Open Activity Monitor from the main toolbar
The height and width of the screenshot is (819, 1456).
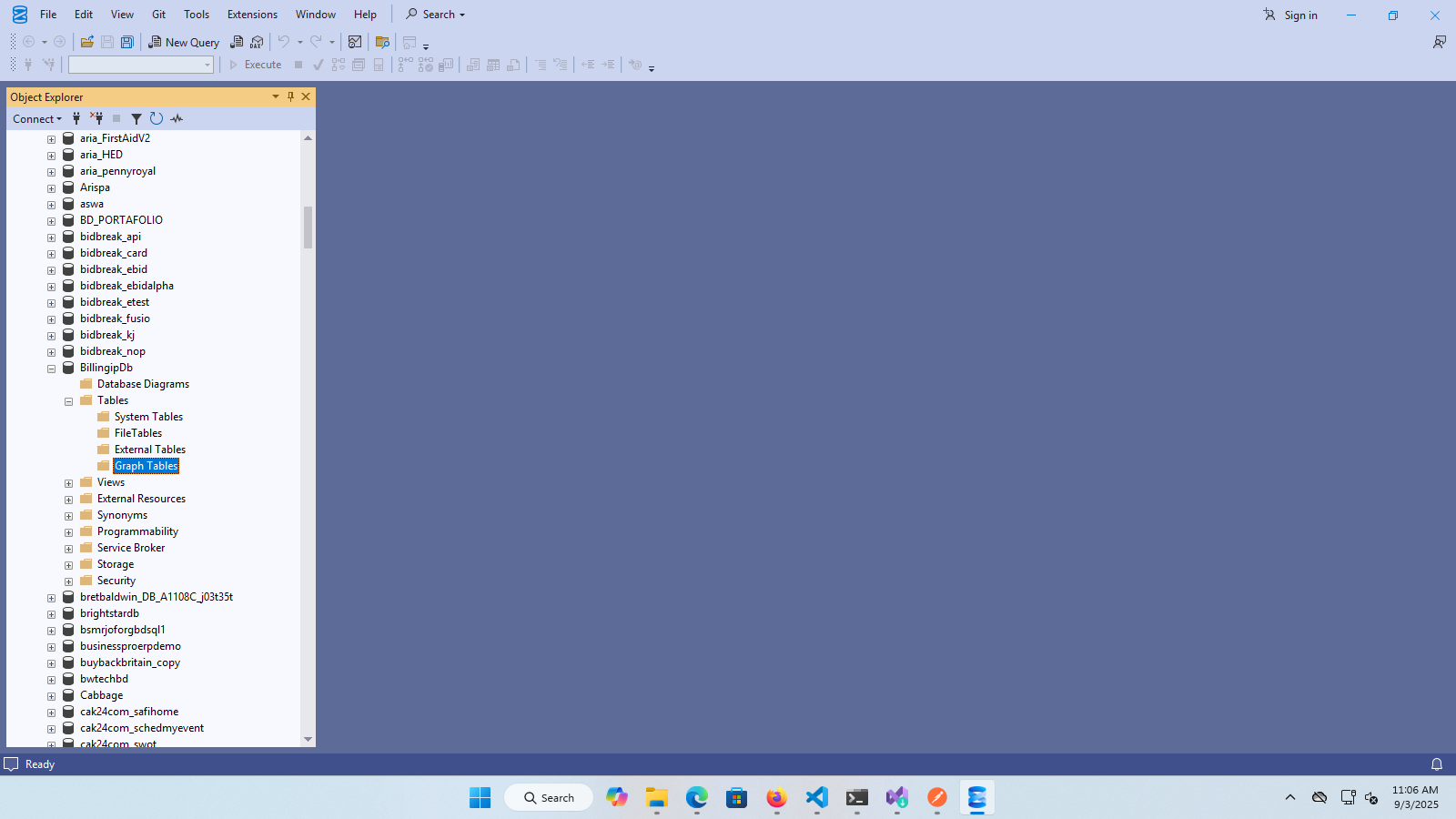point(355,42)
